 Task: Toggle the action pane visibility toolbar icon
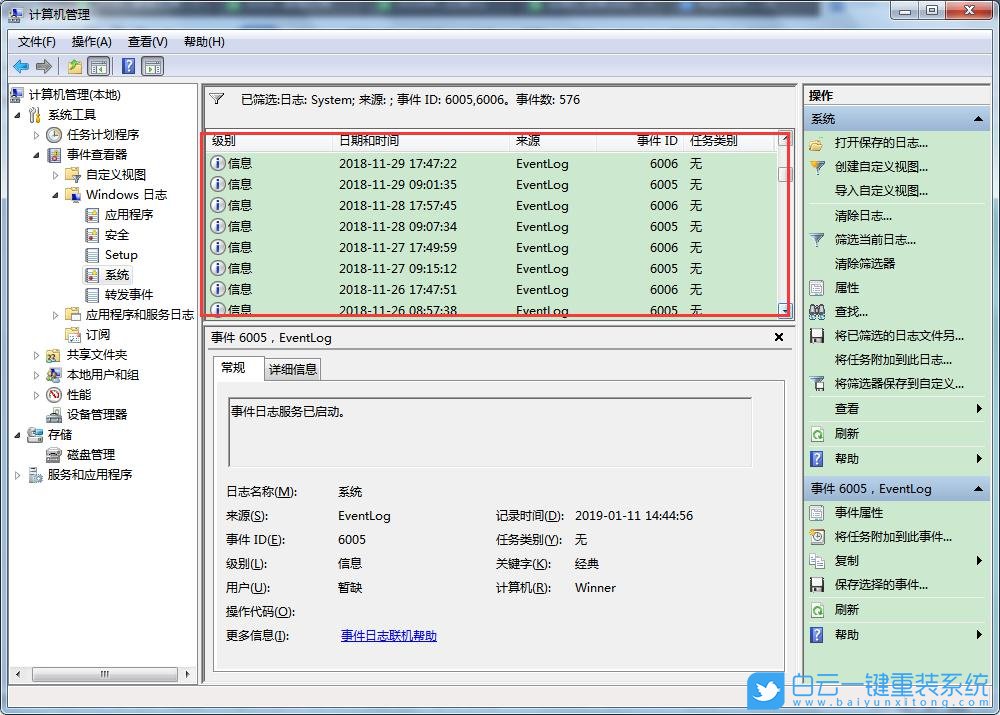(x=152, y=66)
